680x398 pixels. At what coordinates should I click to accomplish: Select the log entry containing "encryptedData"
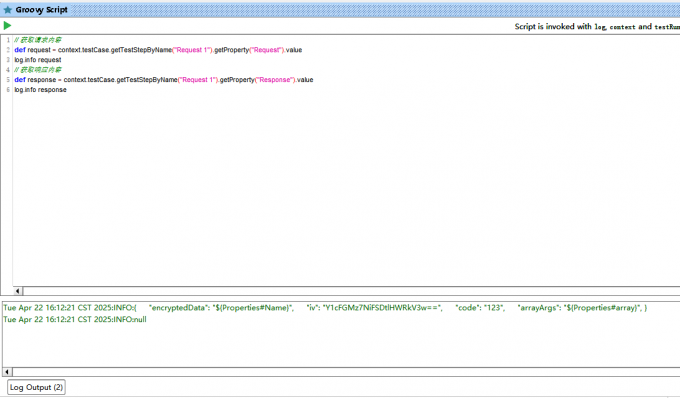(x=325, y=308)
